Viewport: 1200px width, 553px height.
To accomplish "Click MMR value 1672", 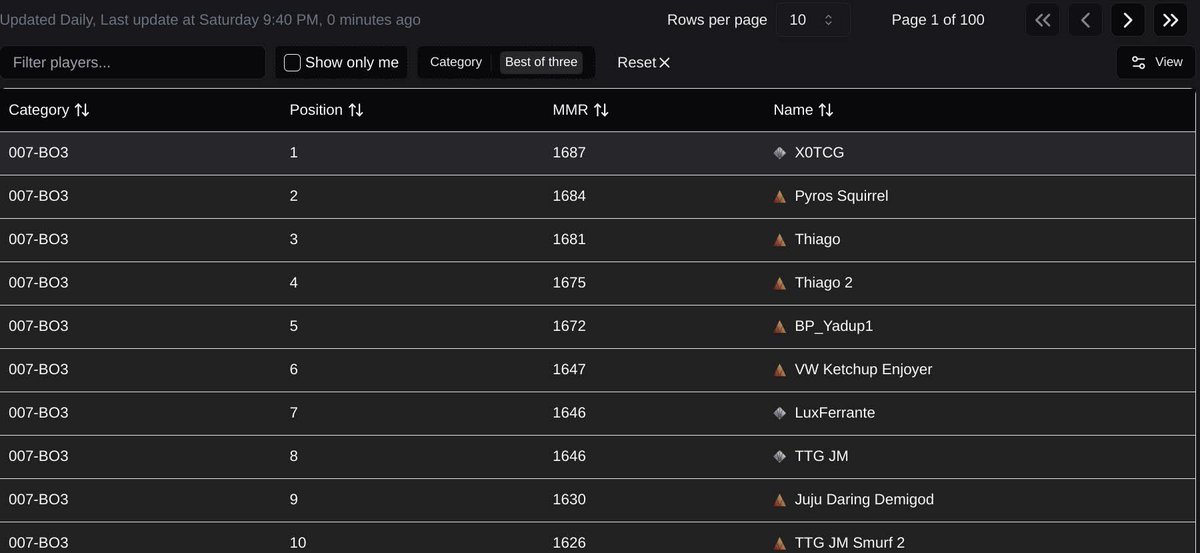I will (569, 326).
